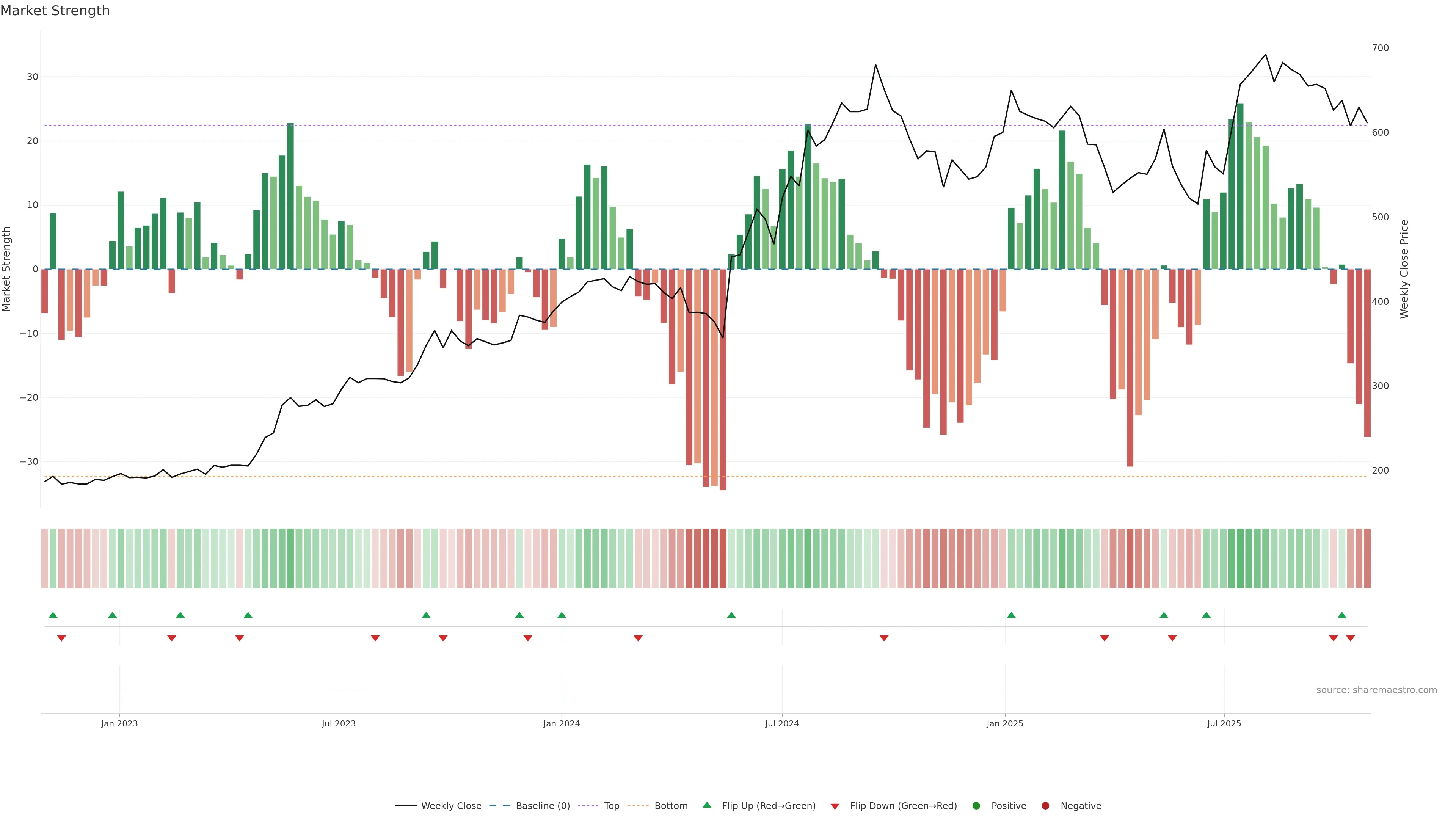This screenshot has height=819, width=1456.
Task: Click the last green flip-up marker on the right
Action: pos(1342,615)
